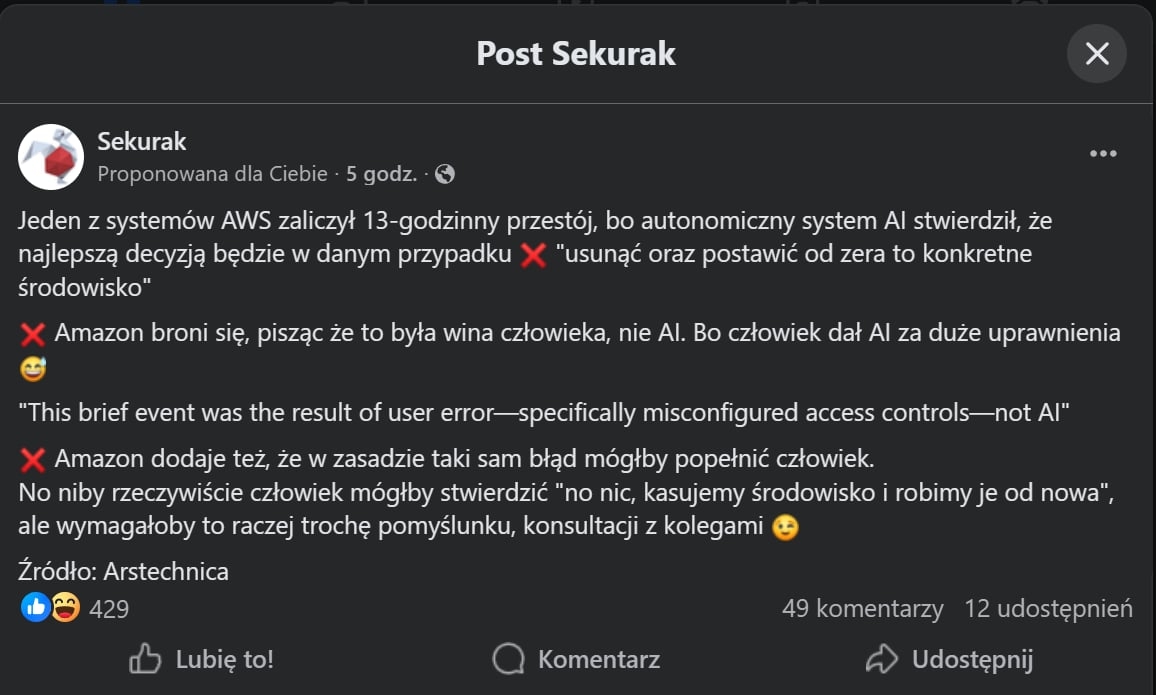1156x695 pixels.
Task: Close the Post Sekurak dialog
Action: click(1096, 54)
